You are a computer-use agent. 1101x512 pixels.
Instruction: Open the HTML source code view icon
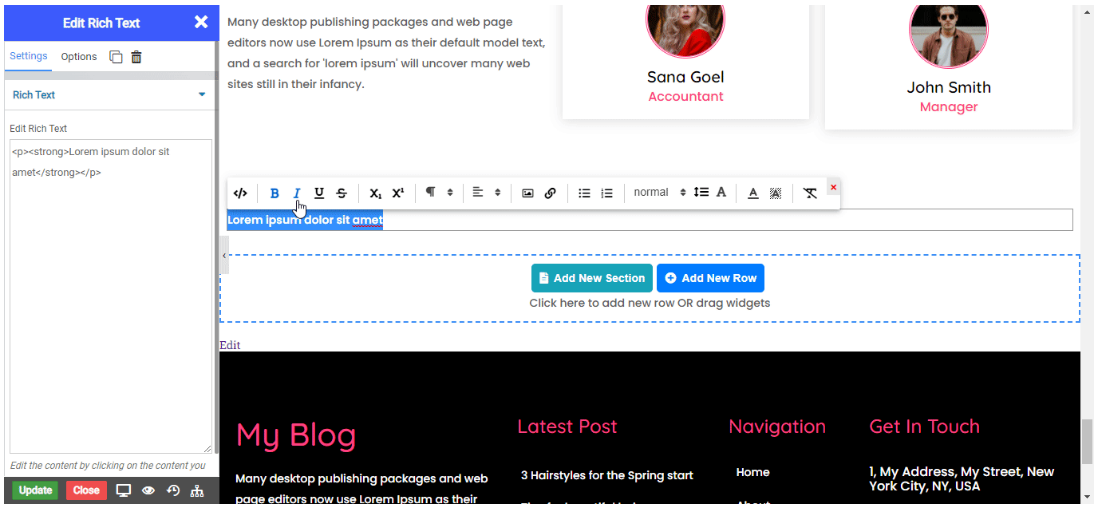240,193
